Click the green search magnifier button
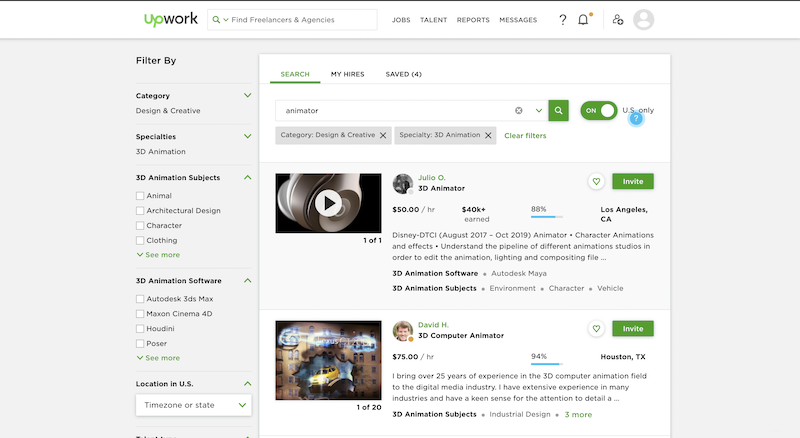Screen dimensions: 800x438 coord(559,110)
